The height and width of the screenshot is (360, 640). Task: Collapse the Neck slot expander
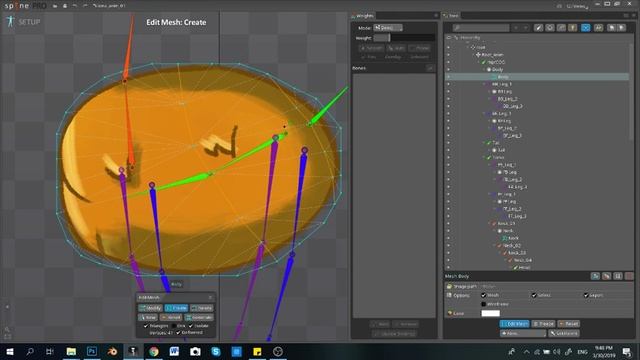click(x=495, y=231)
